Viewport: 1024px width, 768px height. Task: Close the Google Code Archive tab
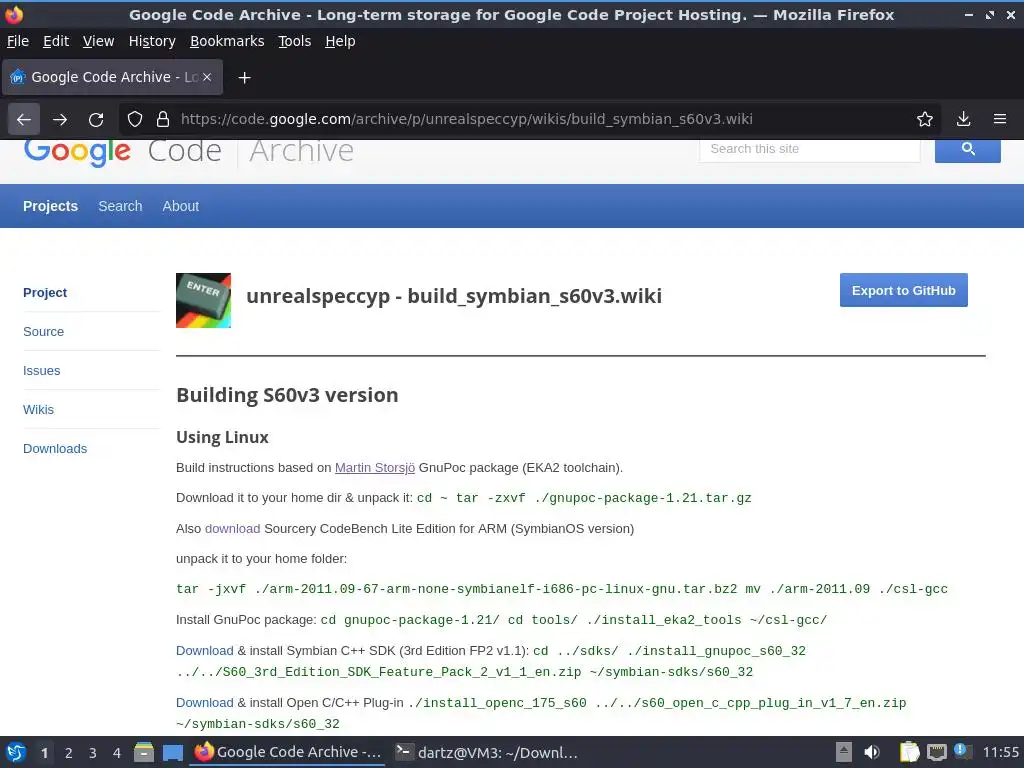coord(207,77)
